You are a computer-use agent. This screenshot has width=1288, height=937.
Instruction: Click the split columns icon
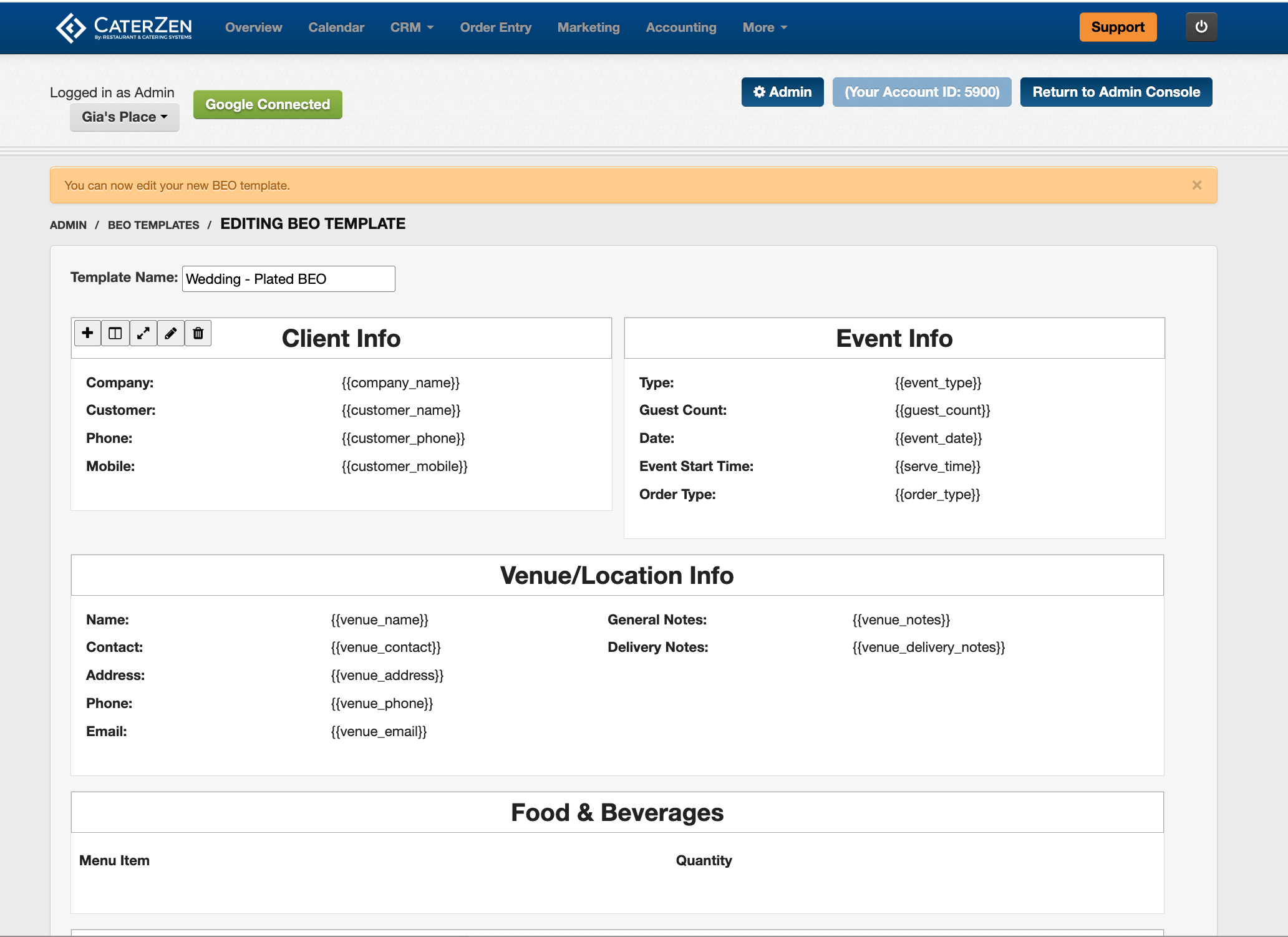[115, 333]
